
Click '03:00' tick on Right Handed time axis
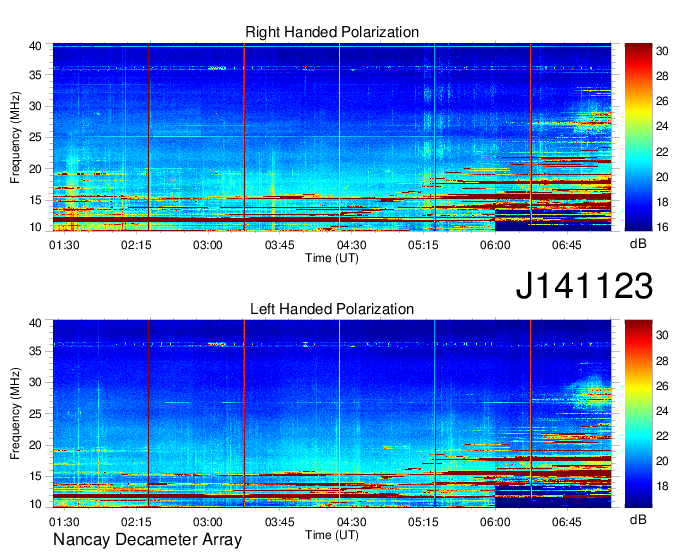pos(208,245)
